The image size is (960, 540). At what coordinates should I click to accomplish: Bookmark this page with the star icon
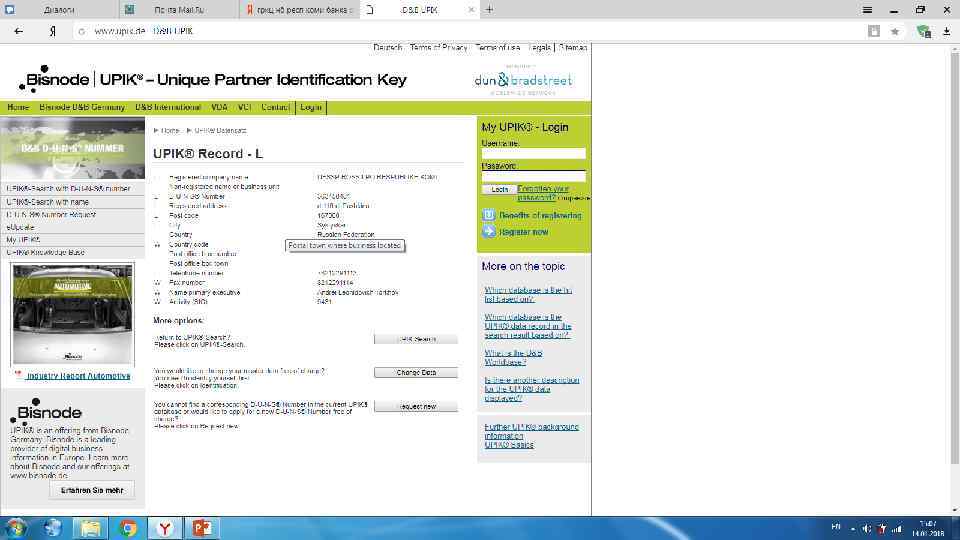[x=894, y=31]
